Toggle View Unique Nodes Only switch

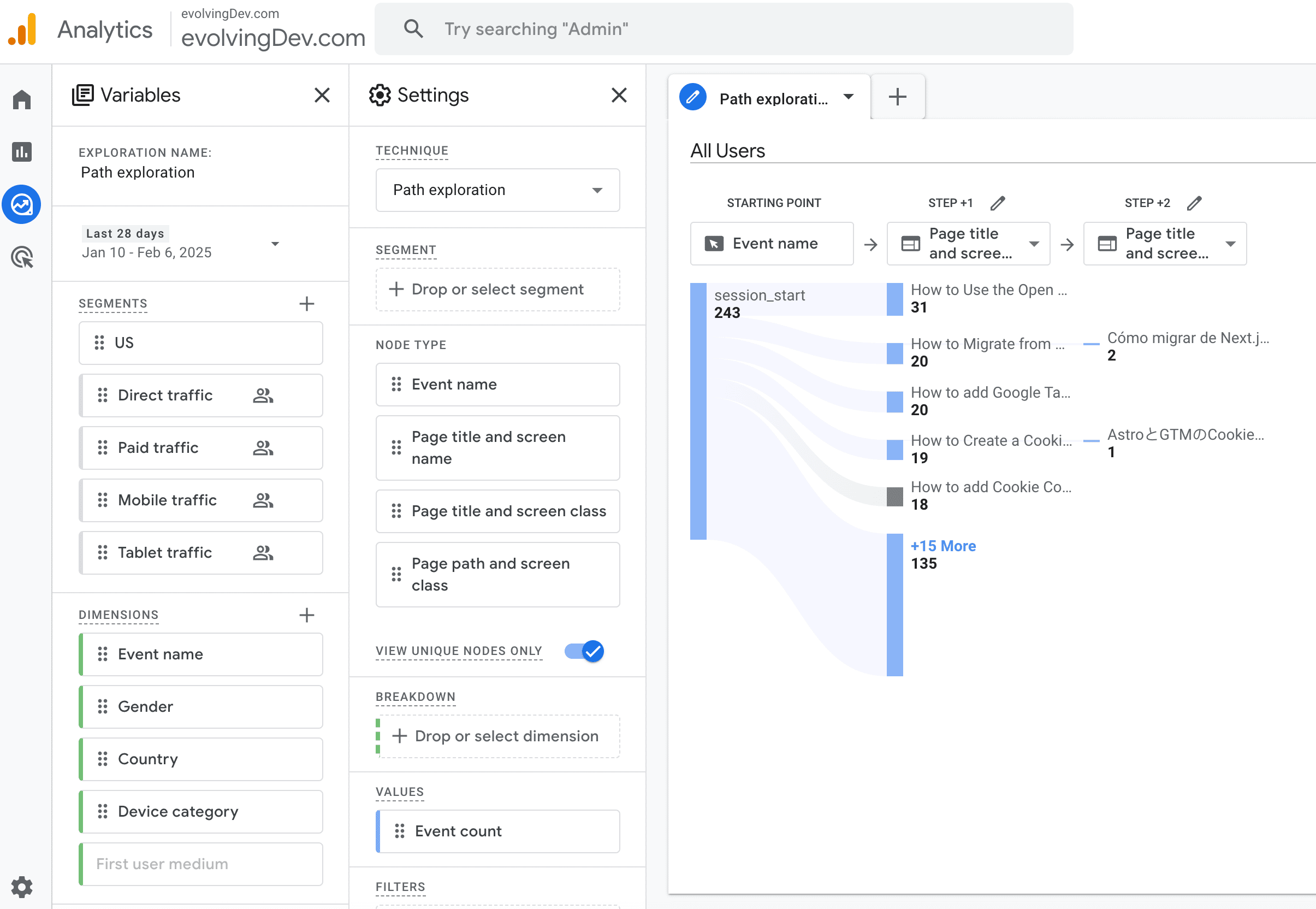585,651
